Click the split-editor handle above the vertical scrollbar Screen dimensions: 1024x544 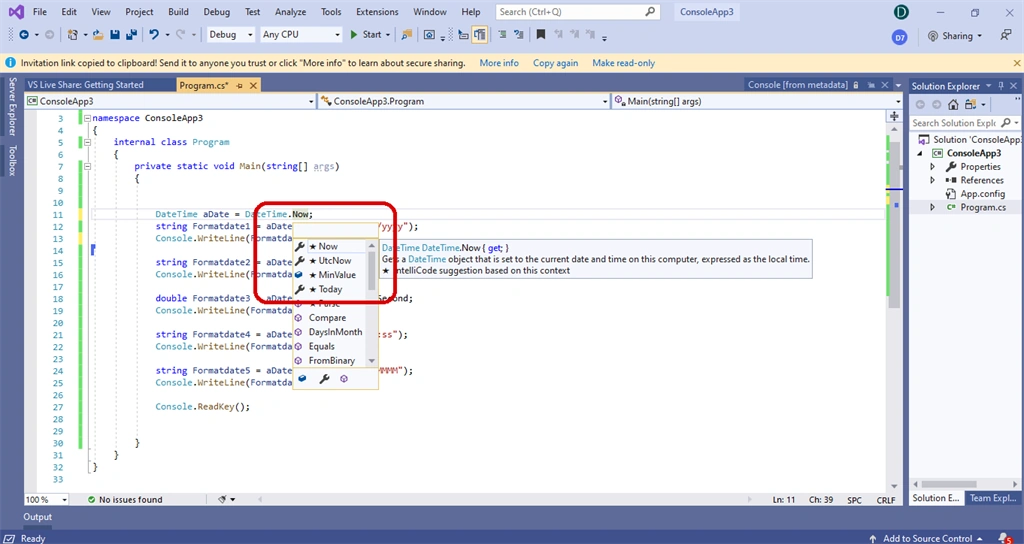(894, 116)
